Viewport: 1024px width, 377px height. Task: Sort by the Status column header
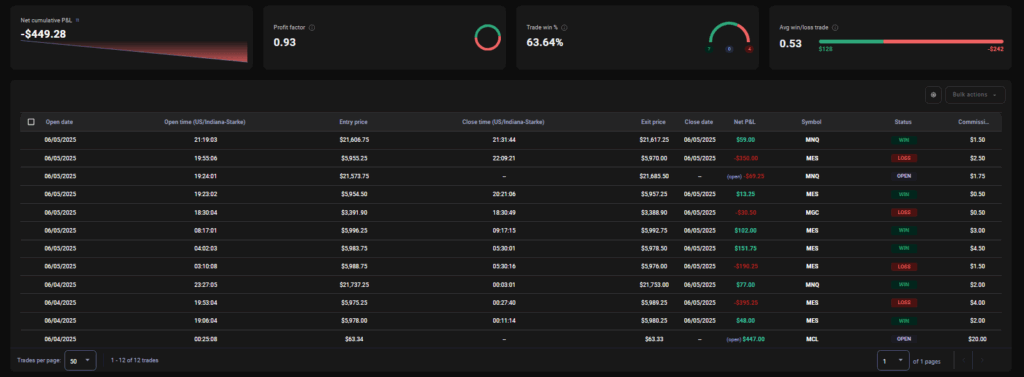tap(903, 122)
